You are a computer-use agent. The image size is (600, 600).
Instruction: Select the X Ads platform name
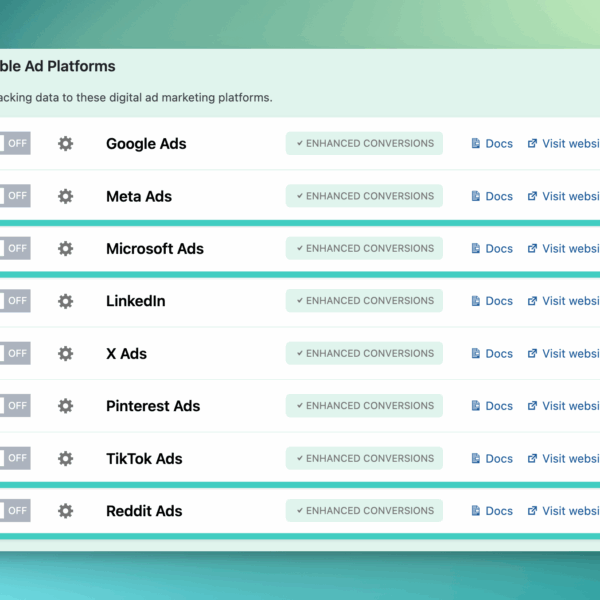[x=126, y=354]
